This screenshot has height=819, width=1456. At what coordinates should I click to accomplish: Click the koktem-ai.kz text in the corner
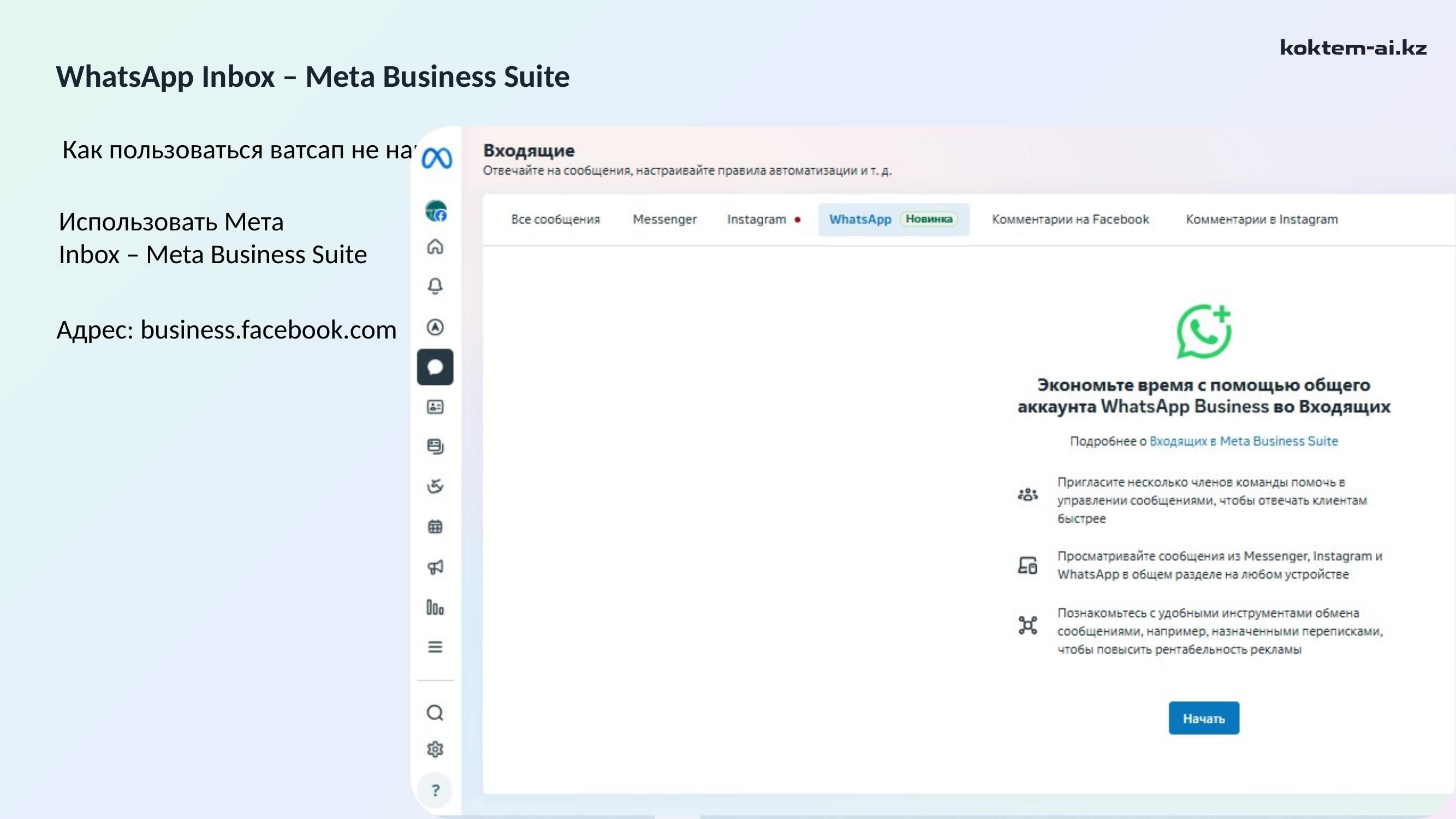(1353, 48)
